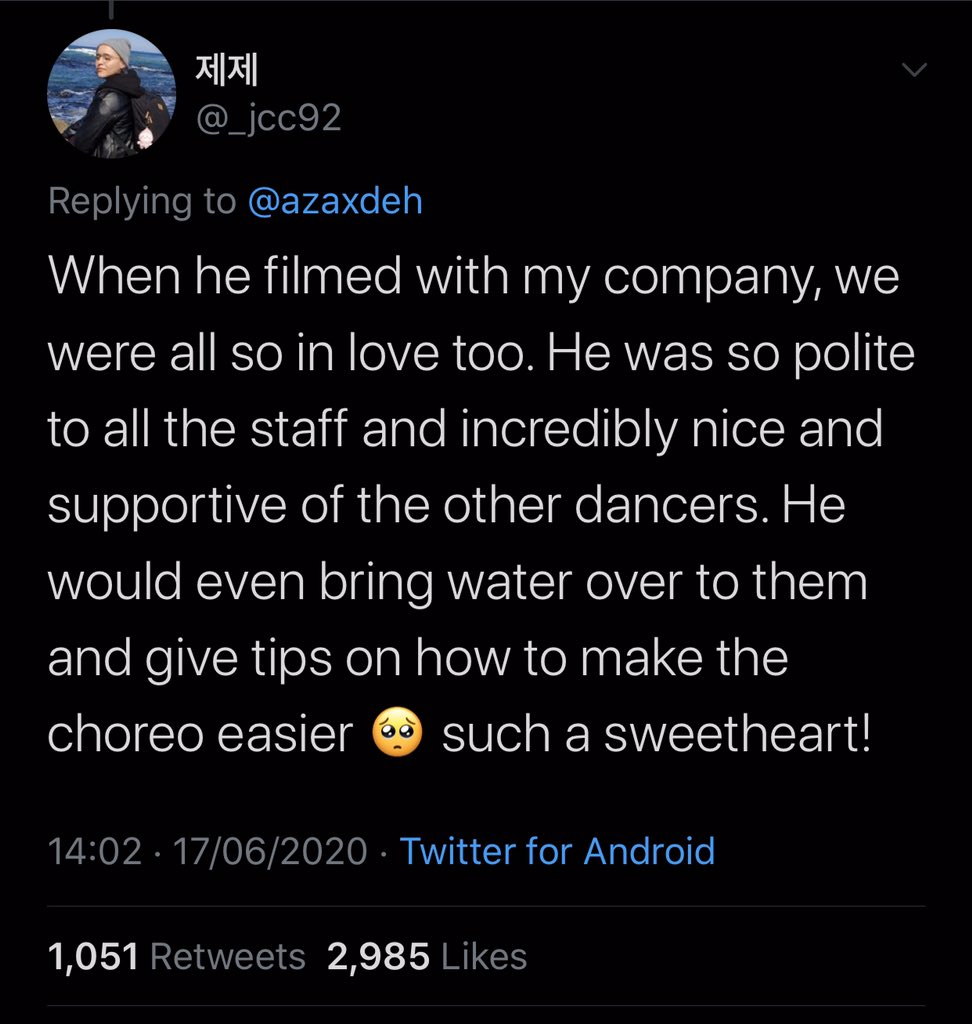Click the 14:02 timestamp
The image size is (972, 1024).
[94, 851]
